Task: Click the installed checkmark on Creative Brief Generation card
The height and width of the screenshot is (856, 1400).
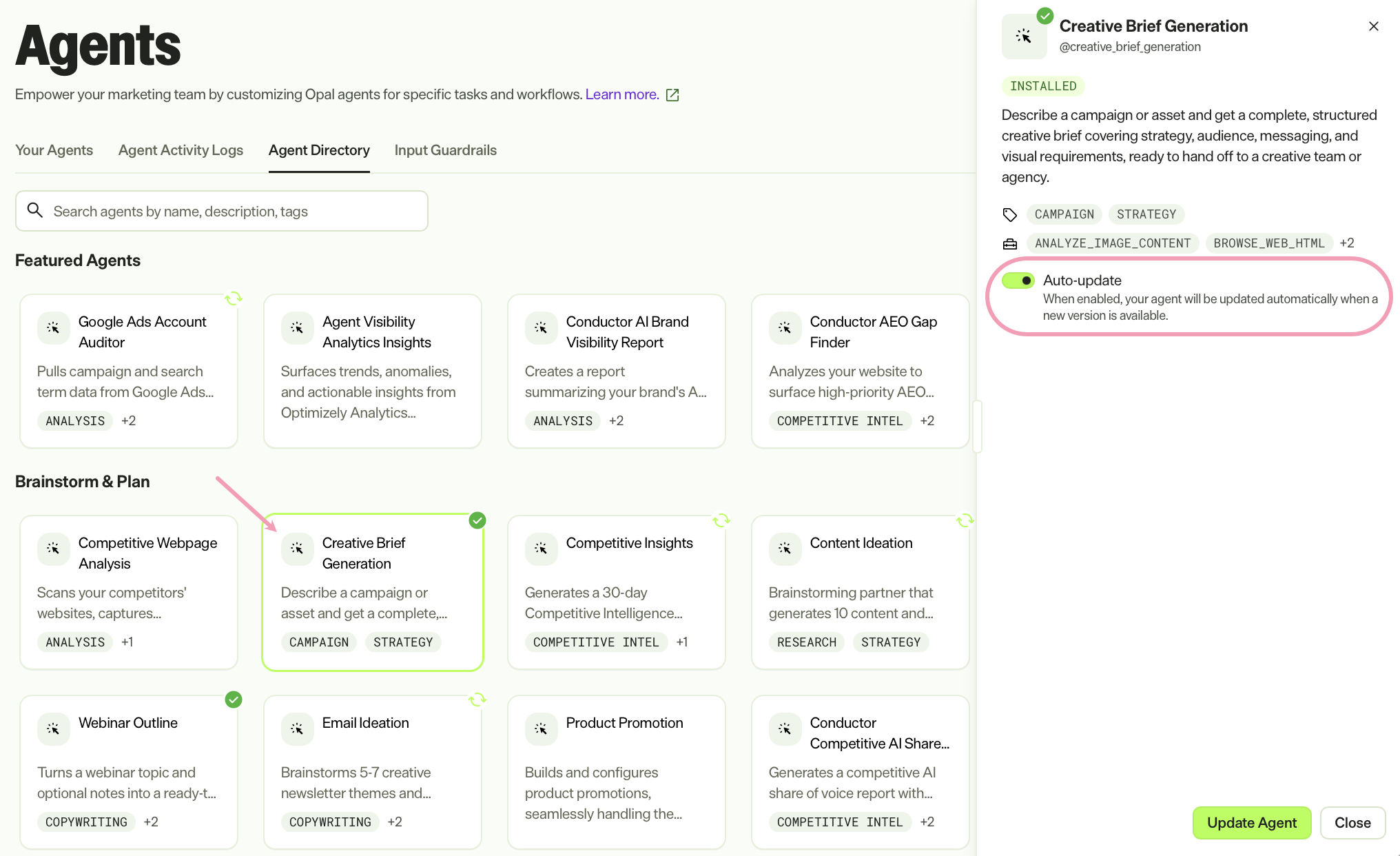Action: click(x=477, y=520)
